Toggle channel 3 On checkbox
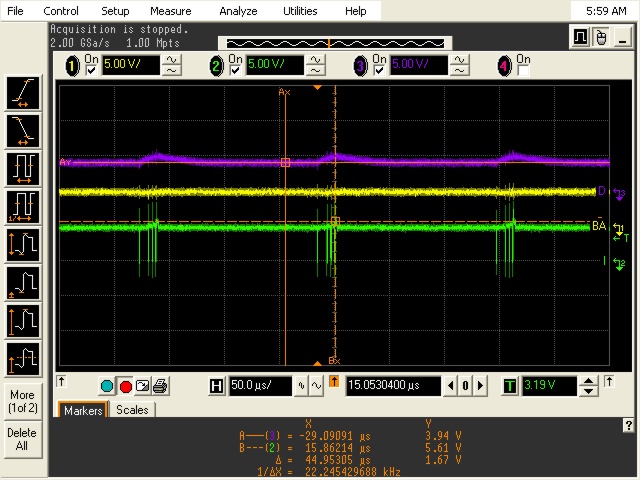 379,71
